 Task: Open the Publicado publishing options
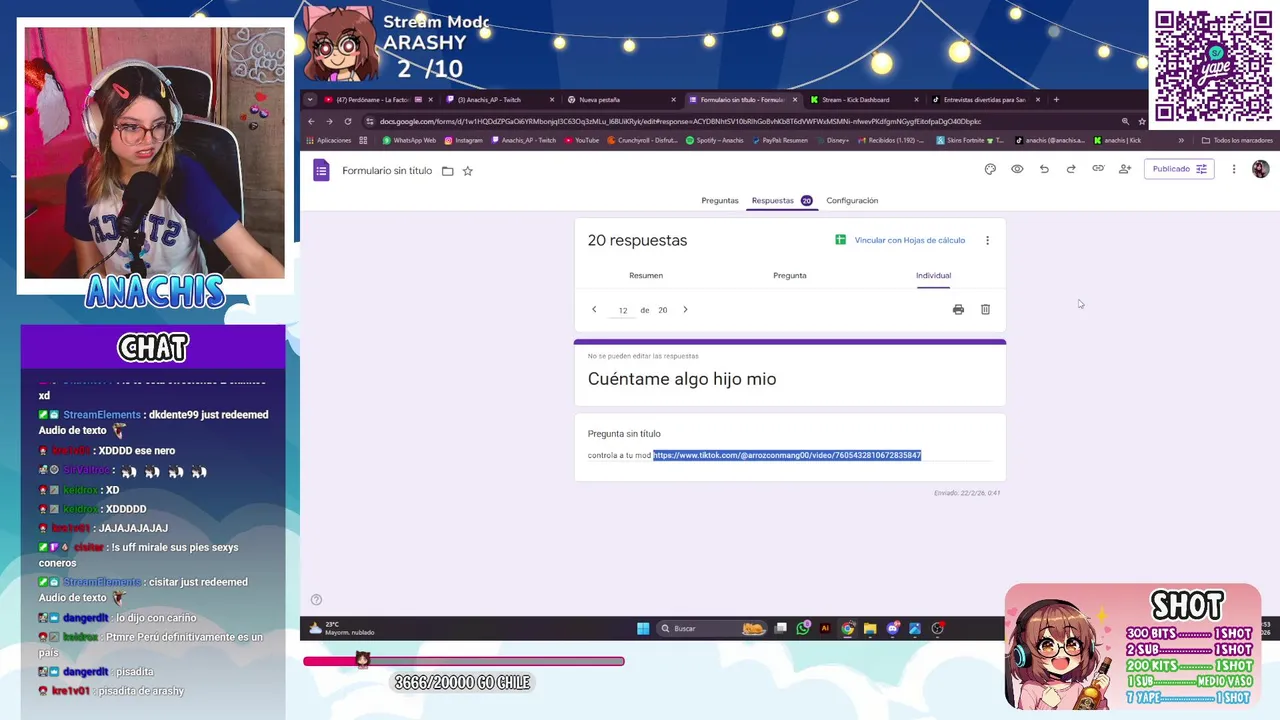click(x=1179, y=169)
